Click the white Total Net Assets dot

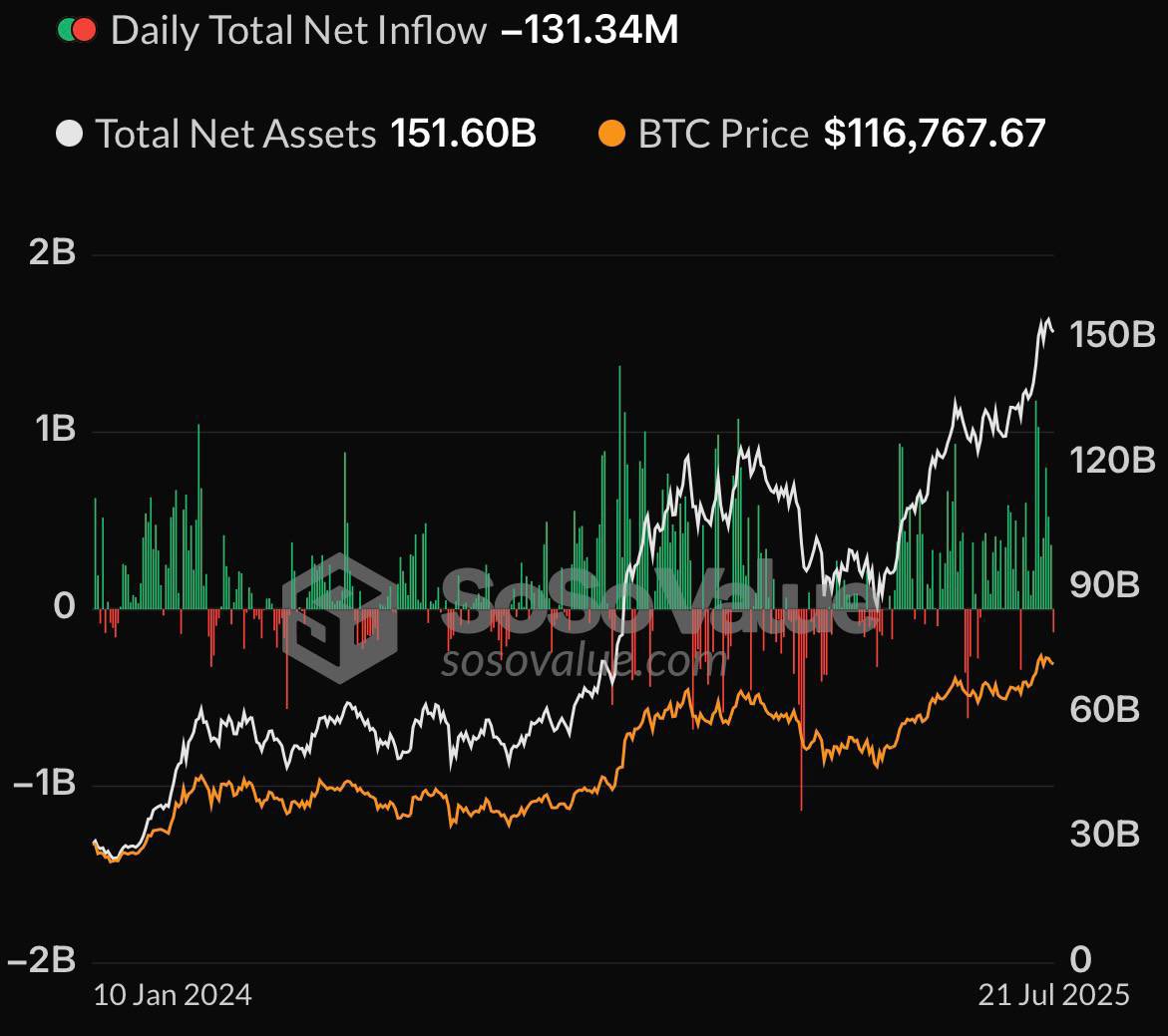click(x=70, y=134)
